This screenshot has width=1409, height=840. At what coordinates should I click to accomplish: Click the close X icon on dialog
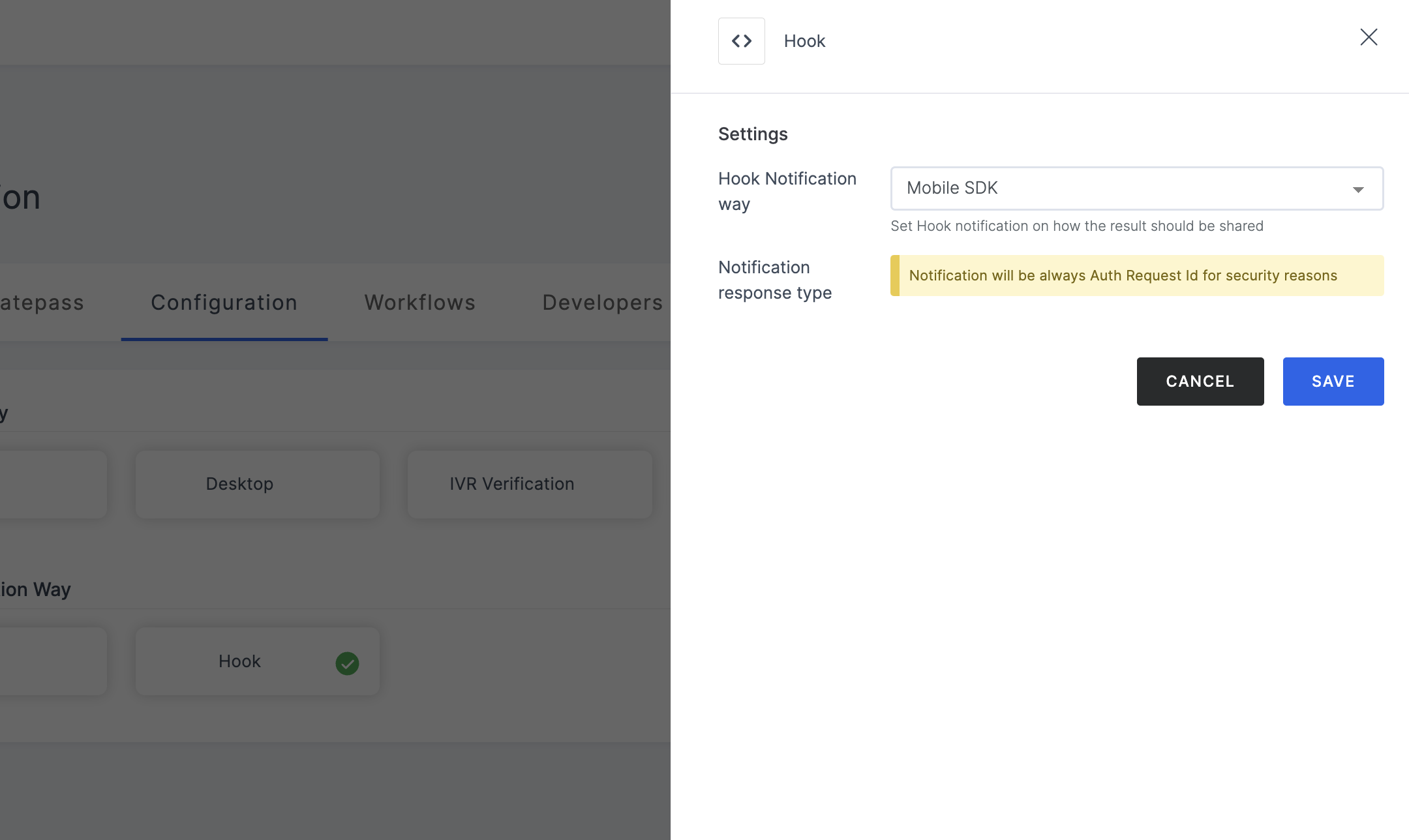(x=1370, y=36)
